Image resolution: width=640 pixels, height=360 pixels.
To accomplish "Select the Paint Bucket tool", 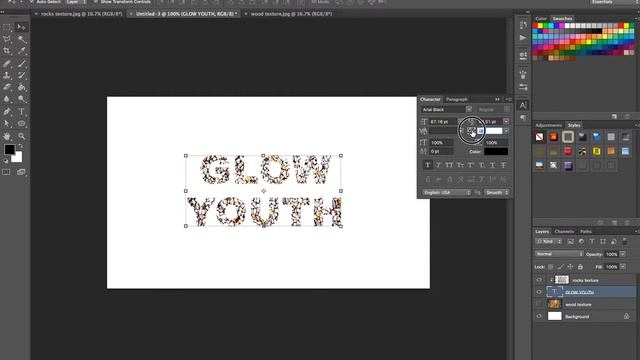I will click(x=22, y=87).
